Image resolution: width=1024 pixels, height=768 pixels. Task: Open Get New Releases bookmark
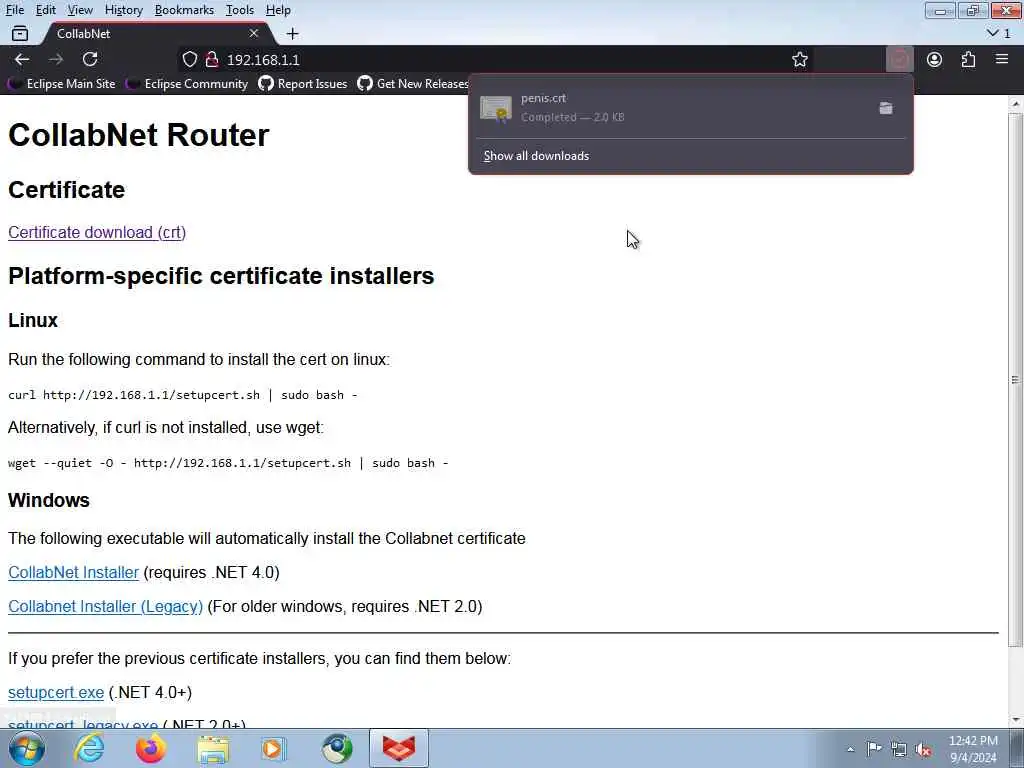coord(413,84)
